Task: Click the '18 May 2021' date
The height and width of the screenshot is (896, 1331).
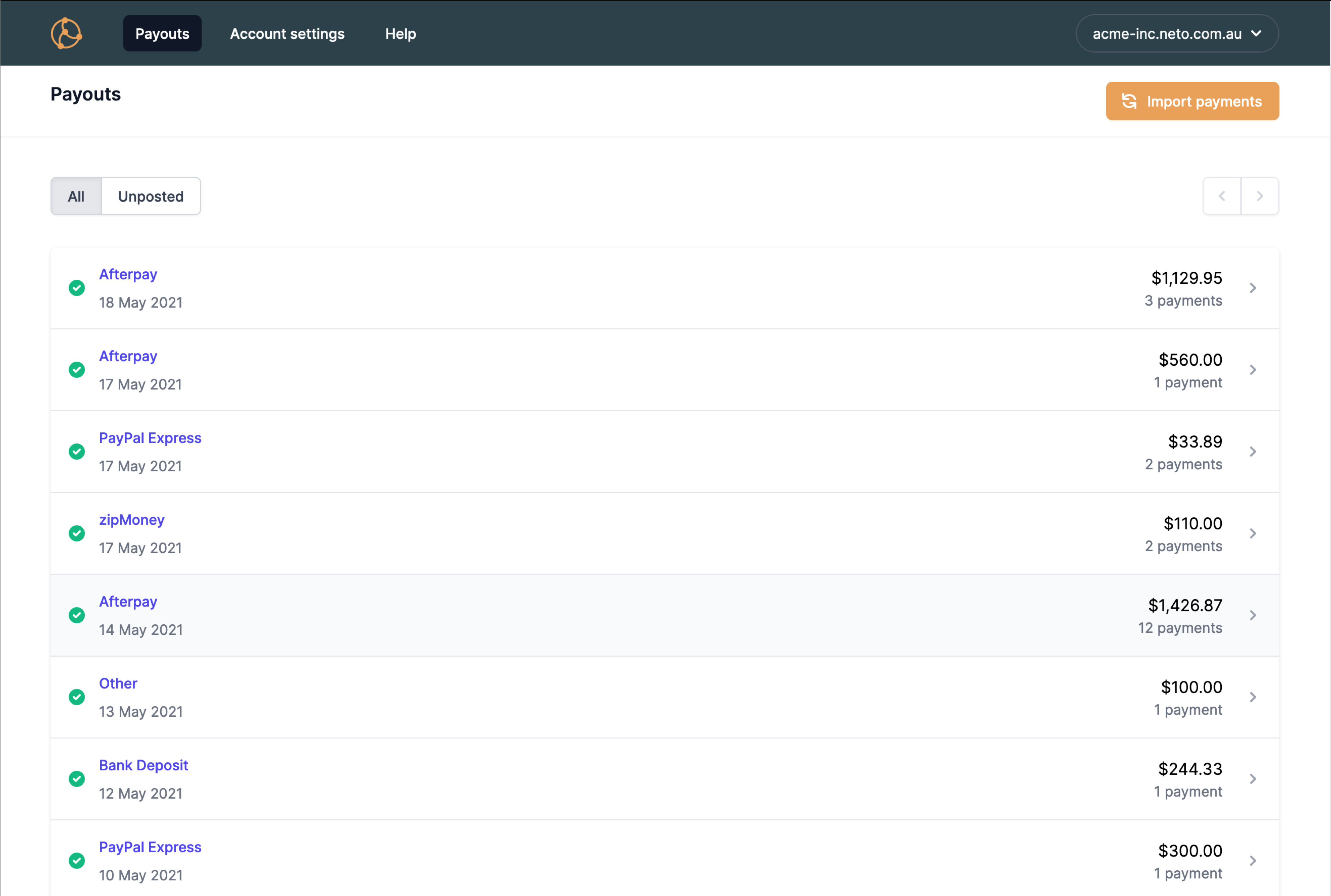Action: click(x=141, y=302)
